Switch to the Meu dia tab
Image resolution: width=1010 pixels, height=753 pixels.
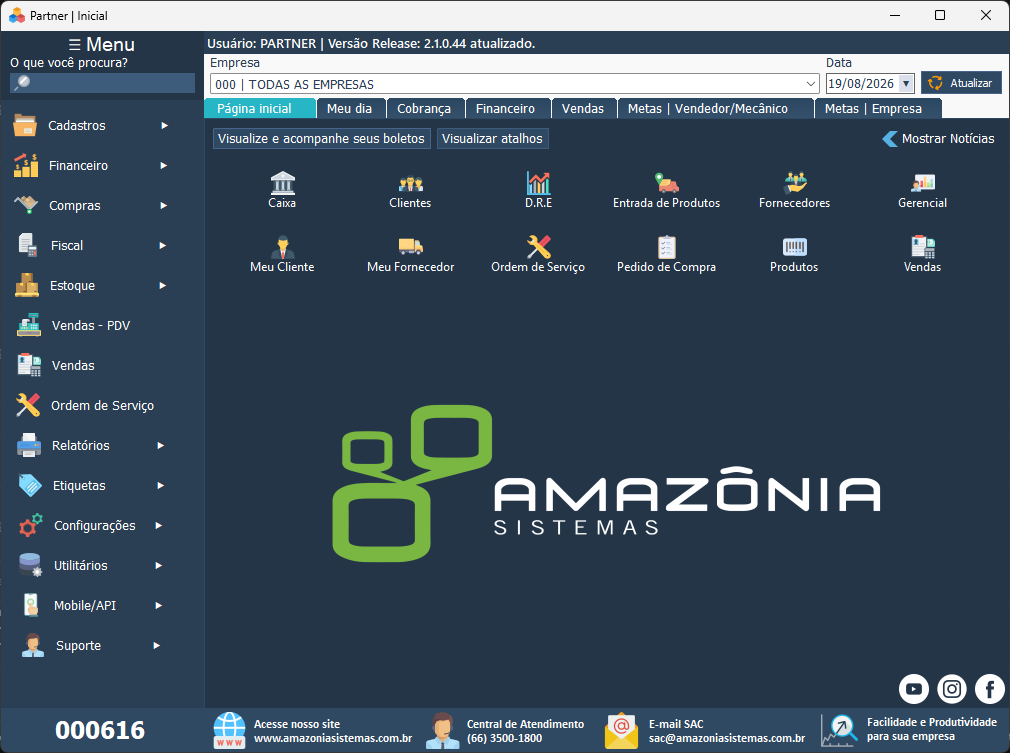350,108
